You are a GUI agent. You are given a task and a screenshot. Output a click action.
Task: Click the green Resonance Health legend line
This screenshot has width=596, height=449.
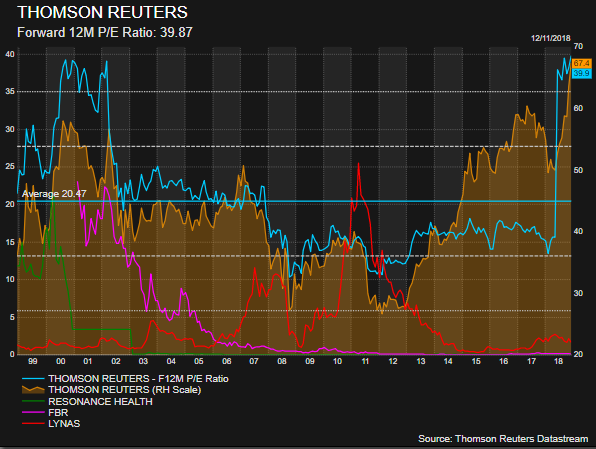click(33, 401)
